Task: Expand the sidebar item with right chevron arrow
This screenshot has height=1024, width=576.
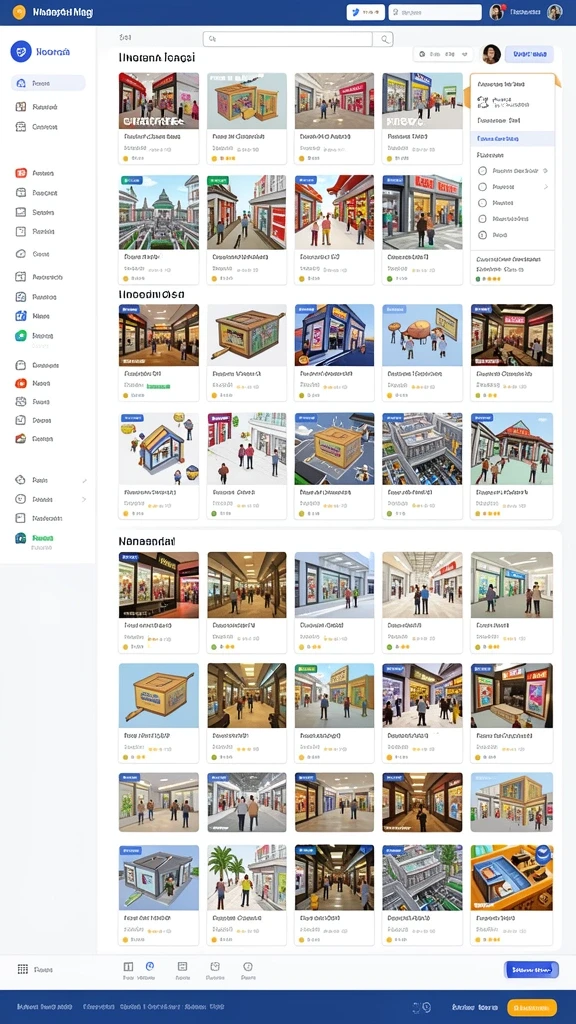Action: [48, 499]
